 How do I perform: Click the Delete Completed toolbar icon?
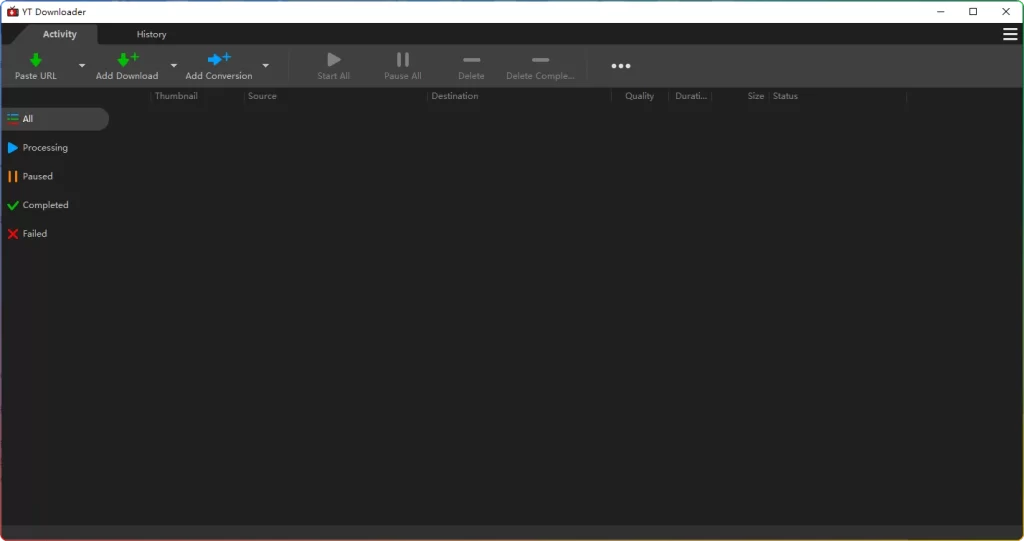(x=540, y=61)
